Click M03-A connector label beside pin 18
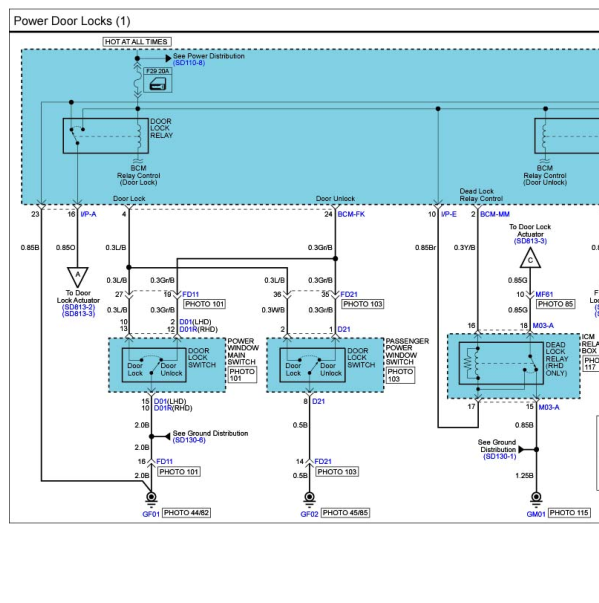Viewport: 599px width, 603px height. click(x=543, y=326)
